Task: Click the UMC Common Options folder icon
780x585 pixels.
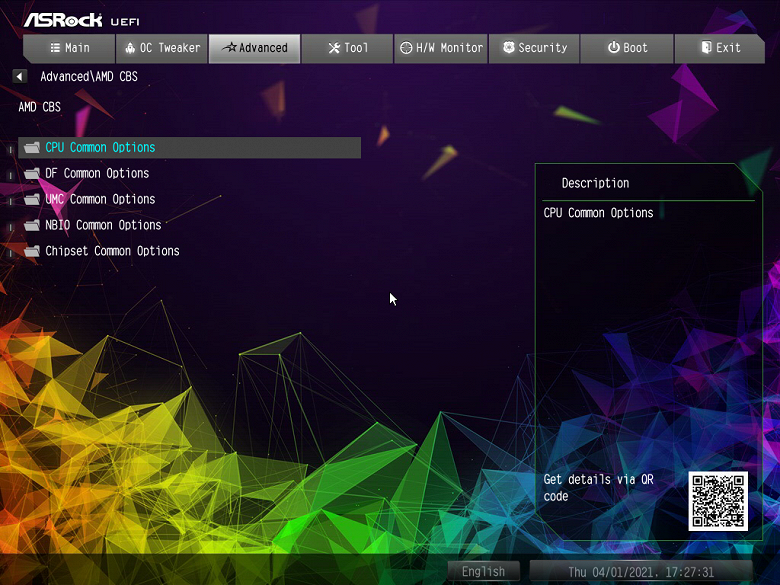Action: (32, 199)
